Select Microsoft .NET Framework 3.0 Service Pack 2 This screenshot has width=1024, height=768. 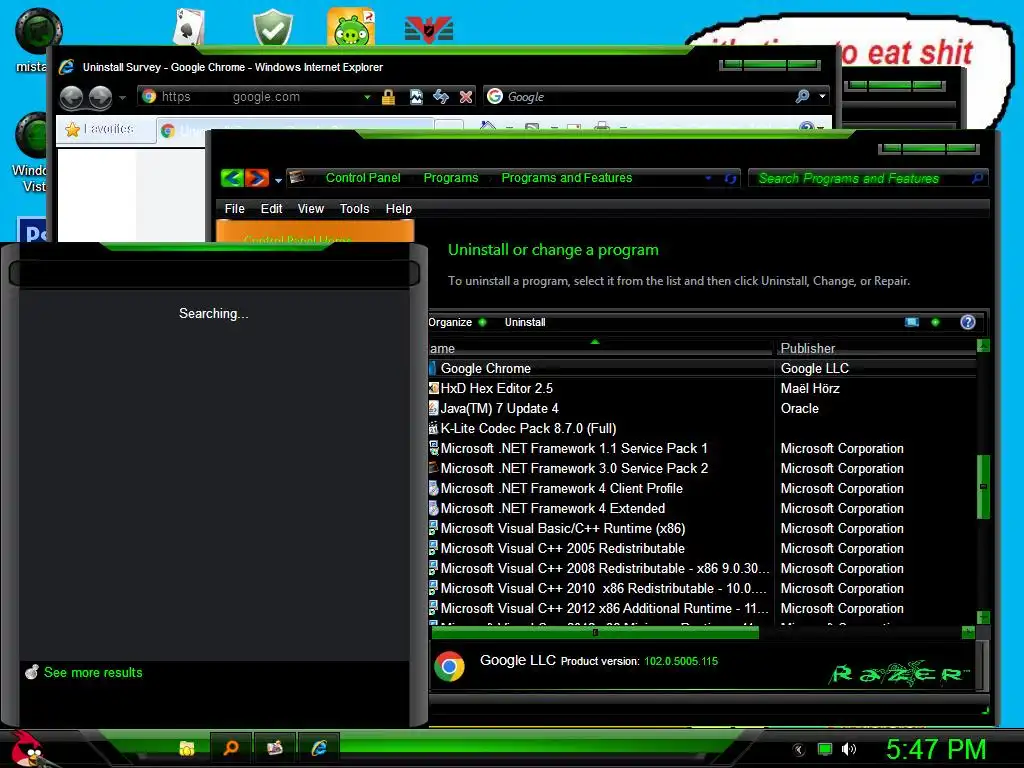pyautogui.click(x=702, y=468)
